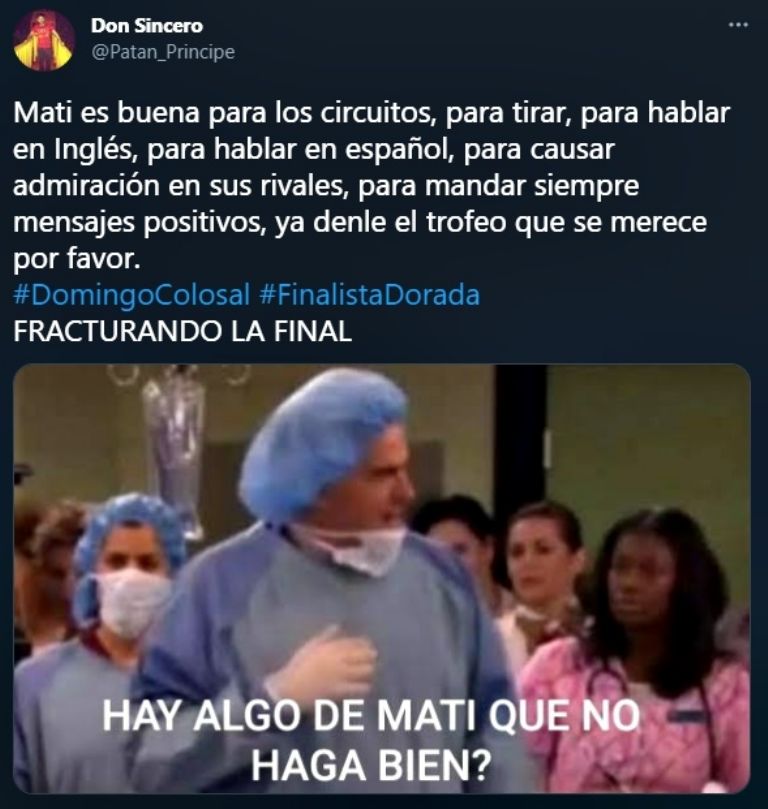Click the 'por favor.' text line

(77, 258)
